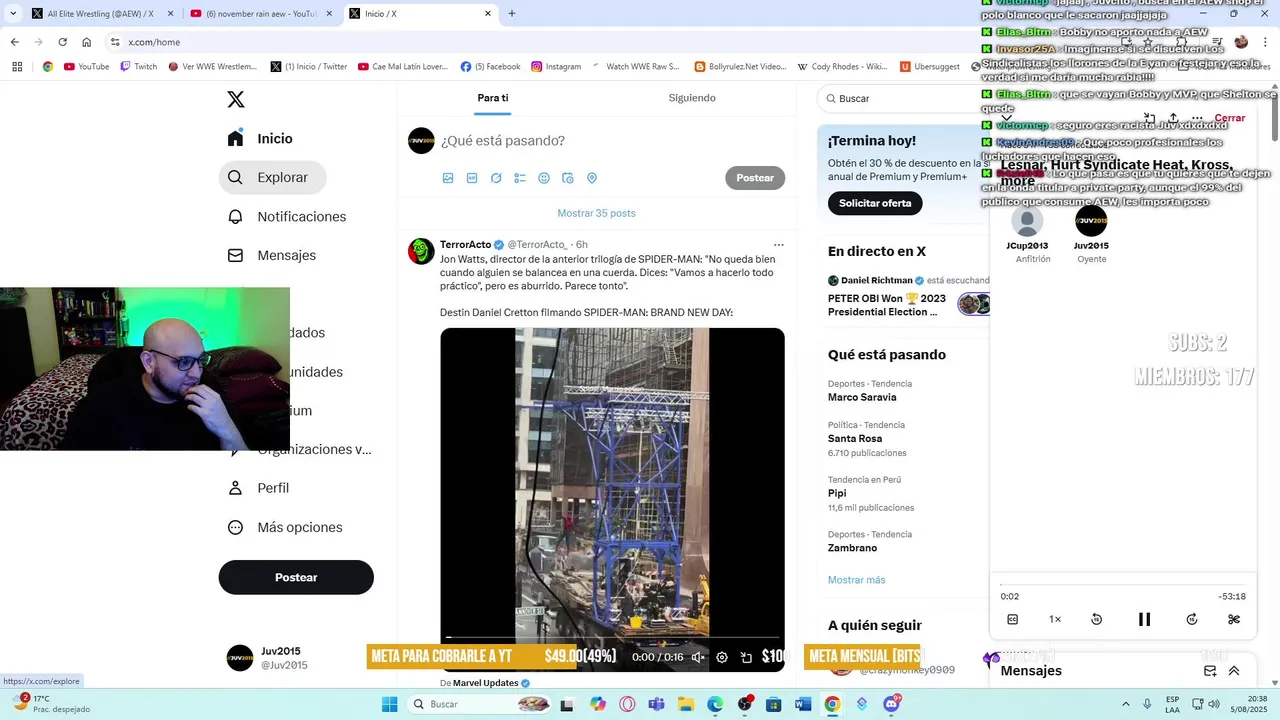Add location with pin icon in composer
Image resolution: width=1280 pixels, height=720 pixels.
pos(592,178)
